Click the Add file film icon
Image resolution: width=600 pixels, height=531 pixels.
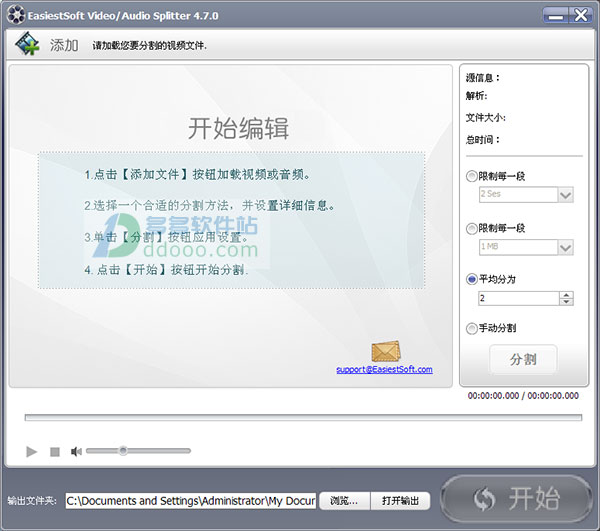[x=27, y=43]
